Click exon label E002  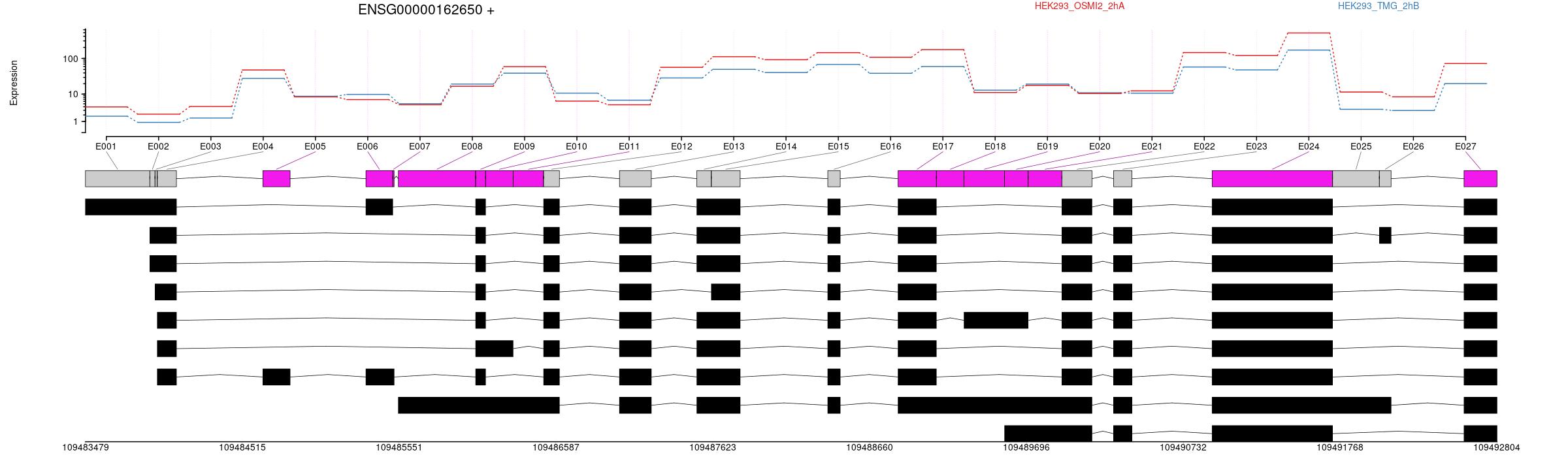158,146
